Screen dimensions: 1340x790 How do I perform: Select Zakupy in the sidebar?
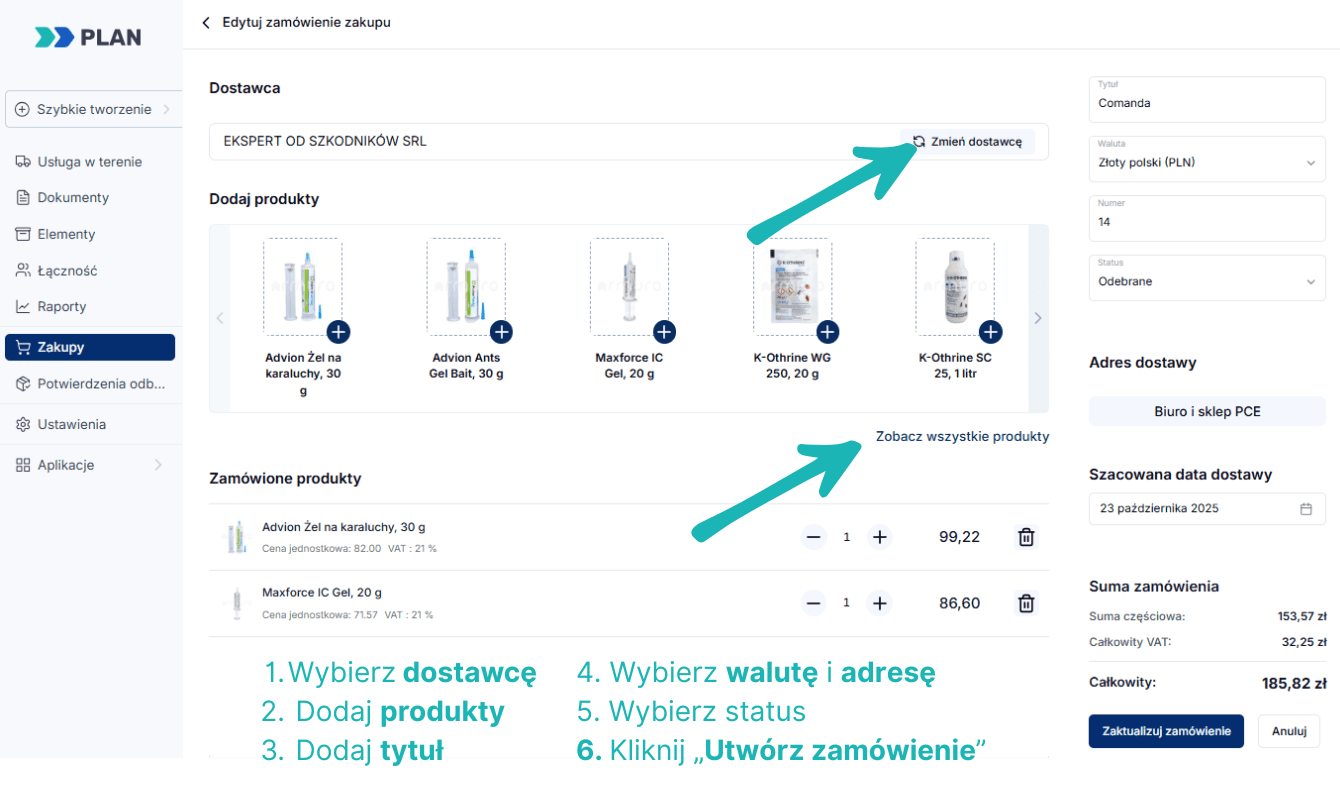[x=90, y=347]
